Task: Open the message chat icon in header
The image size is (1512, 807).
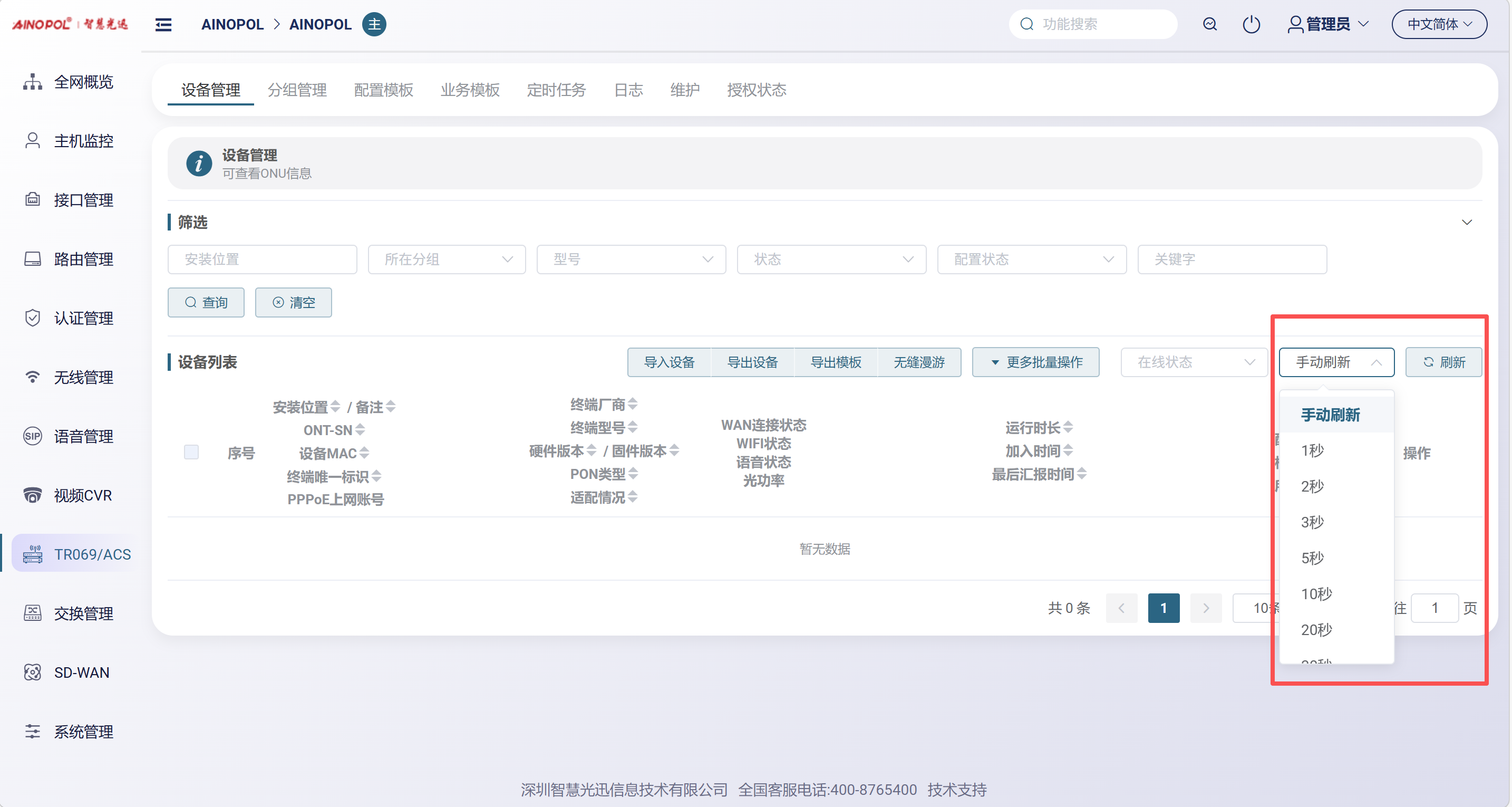Action: pyautogui.click(x=1210, y=24)
